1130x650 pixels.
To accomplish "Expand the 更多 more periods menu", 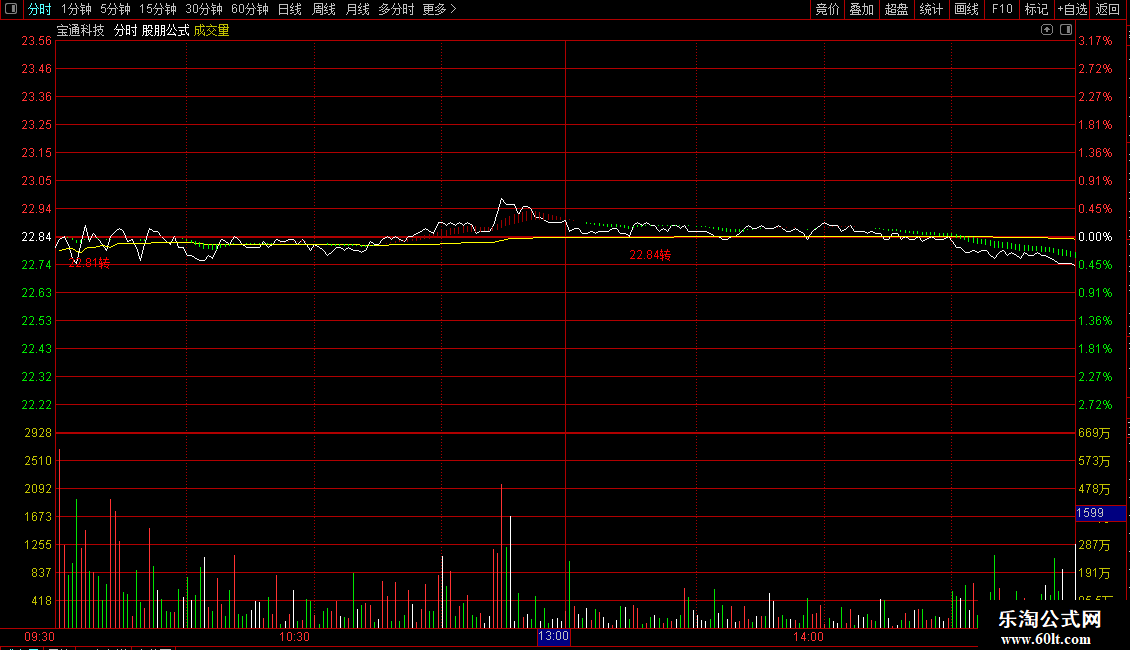I will (x=440, y=9).
